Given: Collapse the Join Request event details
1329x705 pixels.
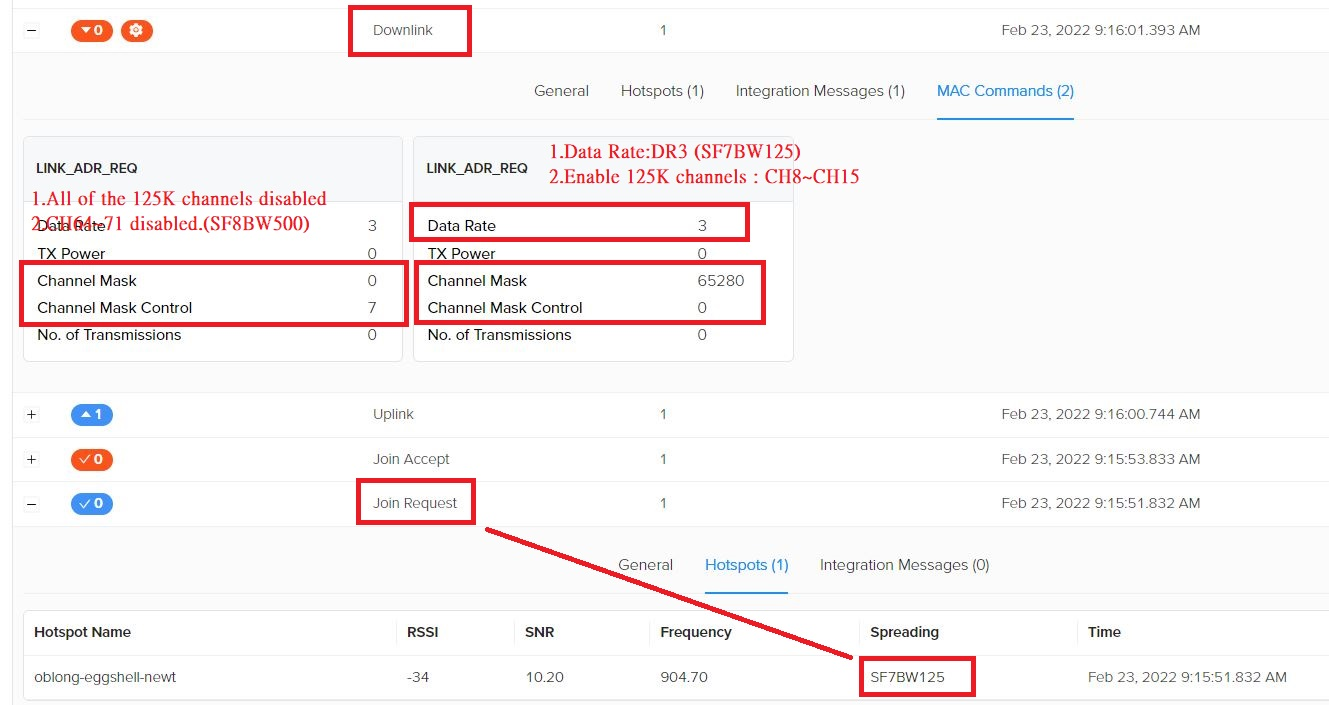Looking at the screenshot, I should (30, 503).
